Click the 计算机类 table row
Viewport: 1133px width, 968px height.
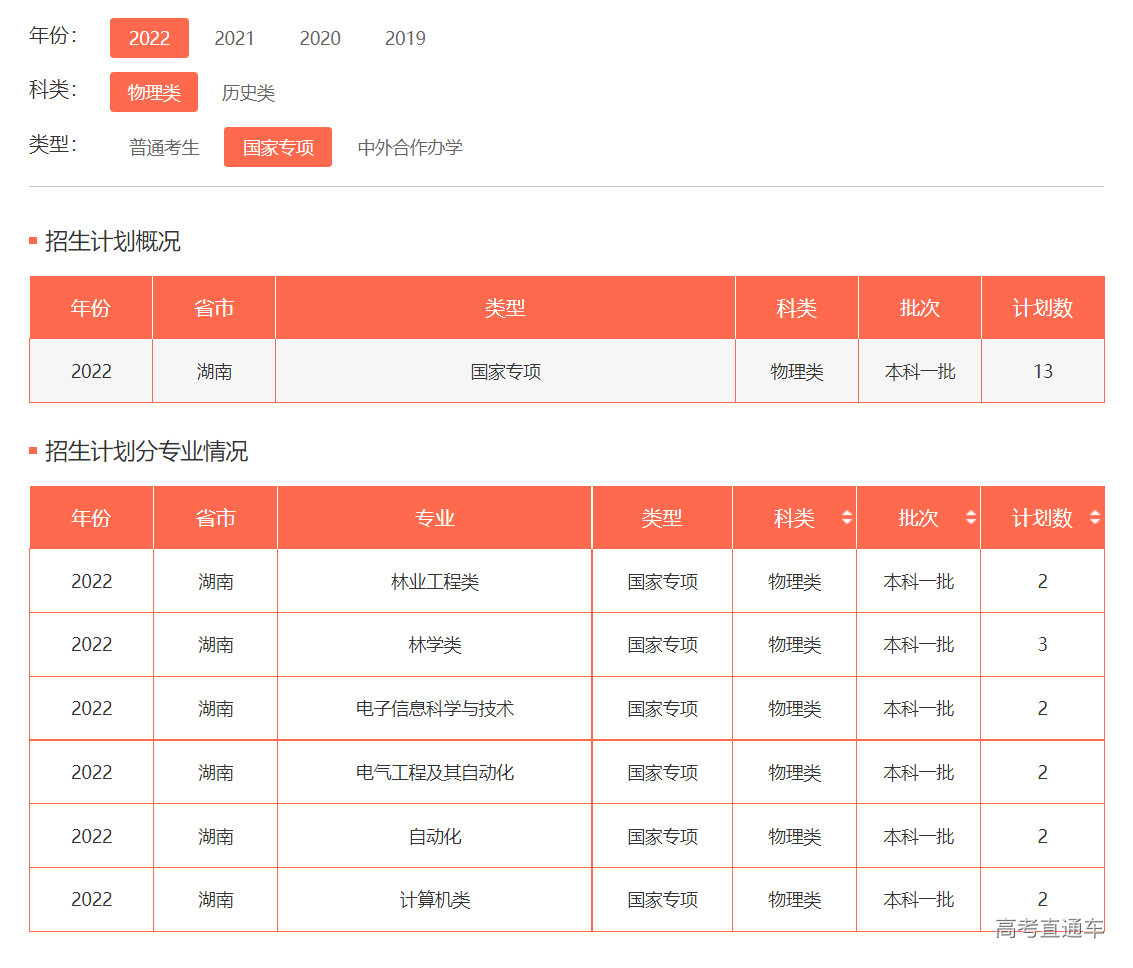tap(434, 899)
